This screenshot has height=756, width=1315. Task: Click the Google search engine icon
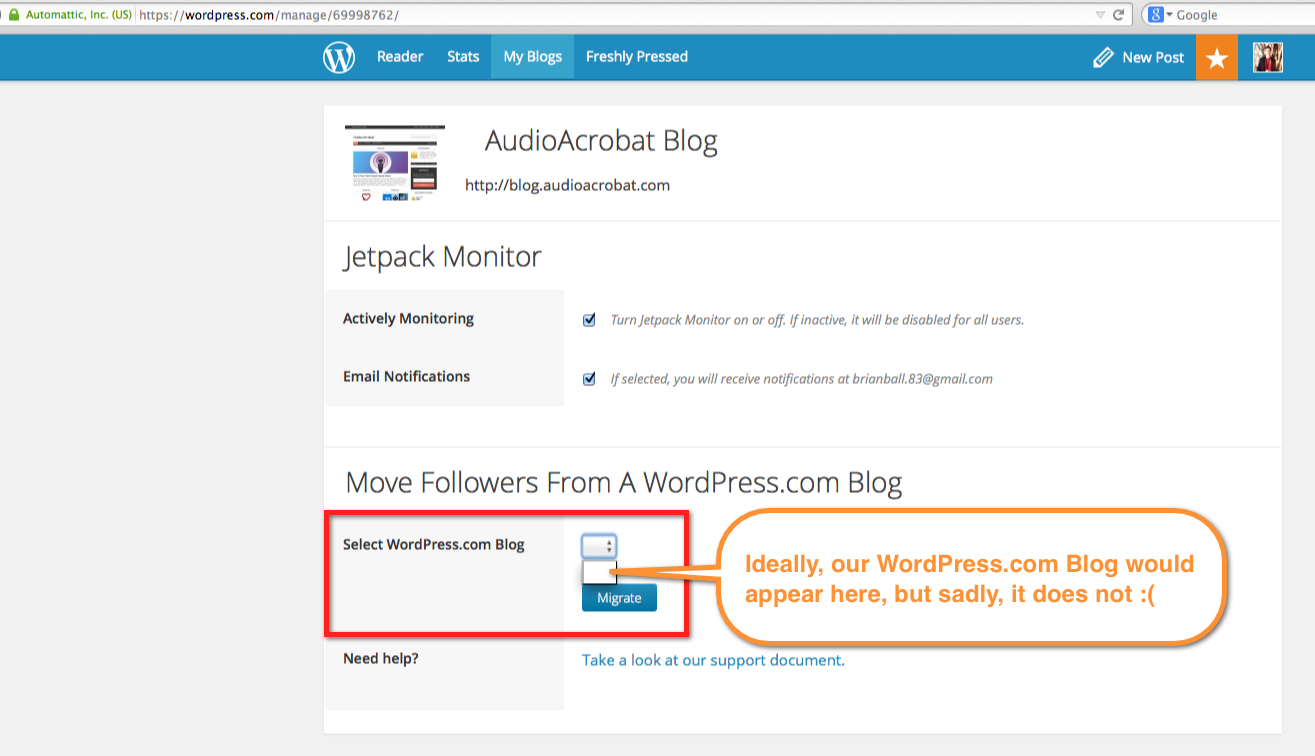(x=1156, y=15)
